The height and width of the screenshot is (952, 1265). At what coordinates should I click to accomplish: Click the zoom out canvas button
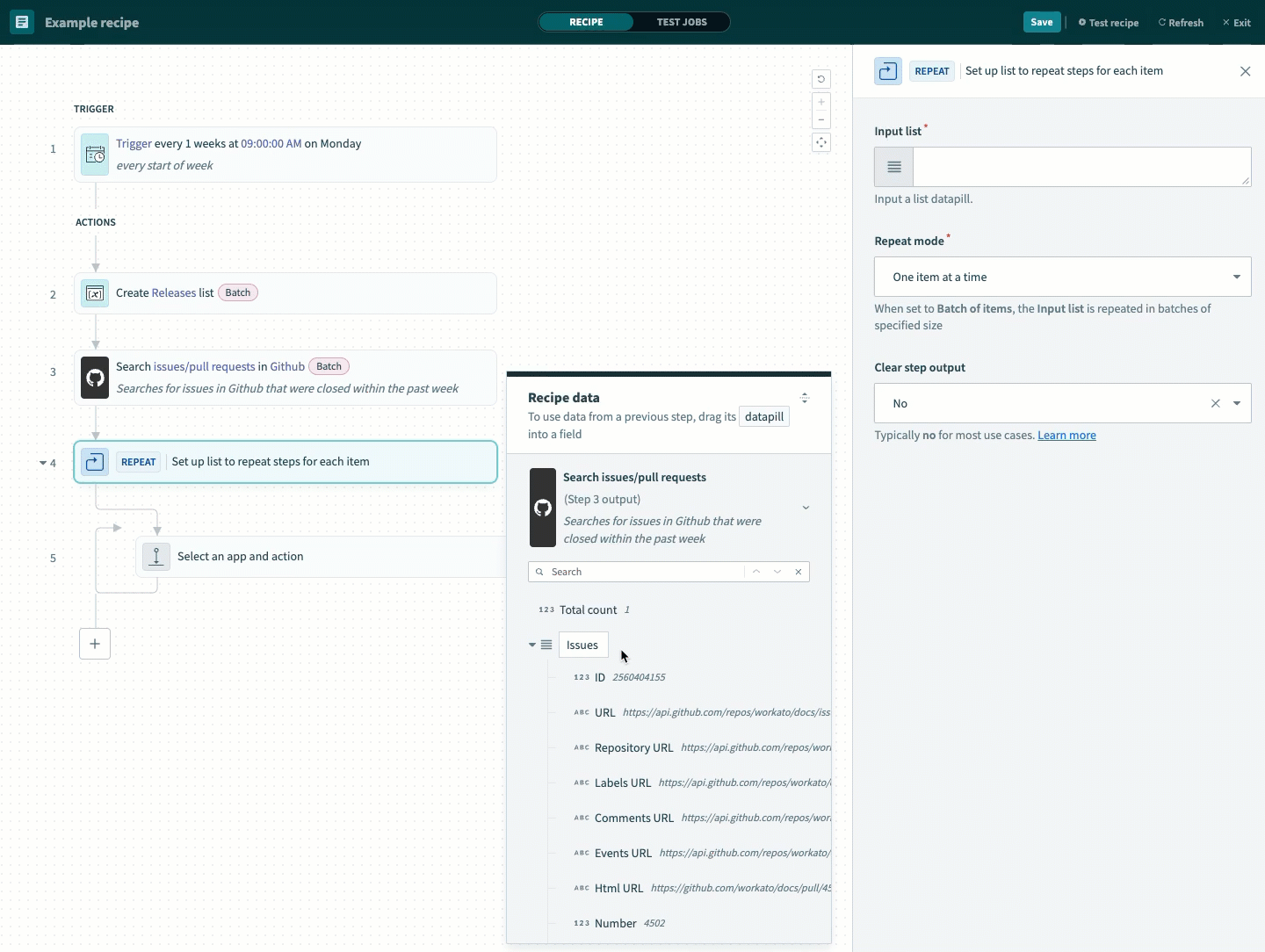tap(821, 119)
